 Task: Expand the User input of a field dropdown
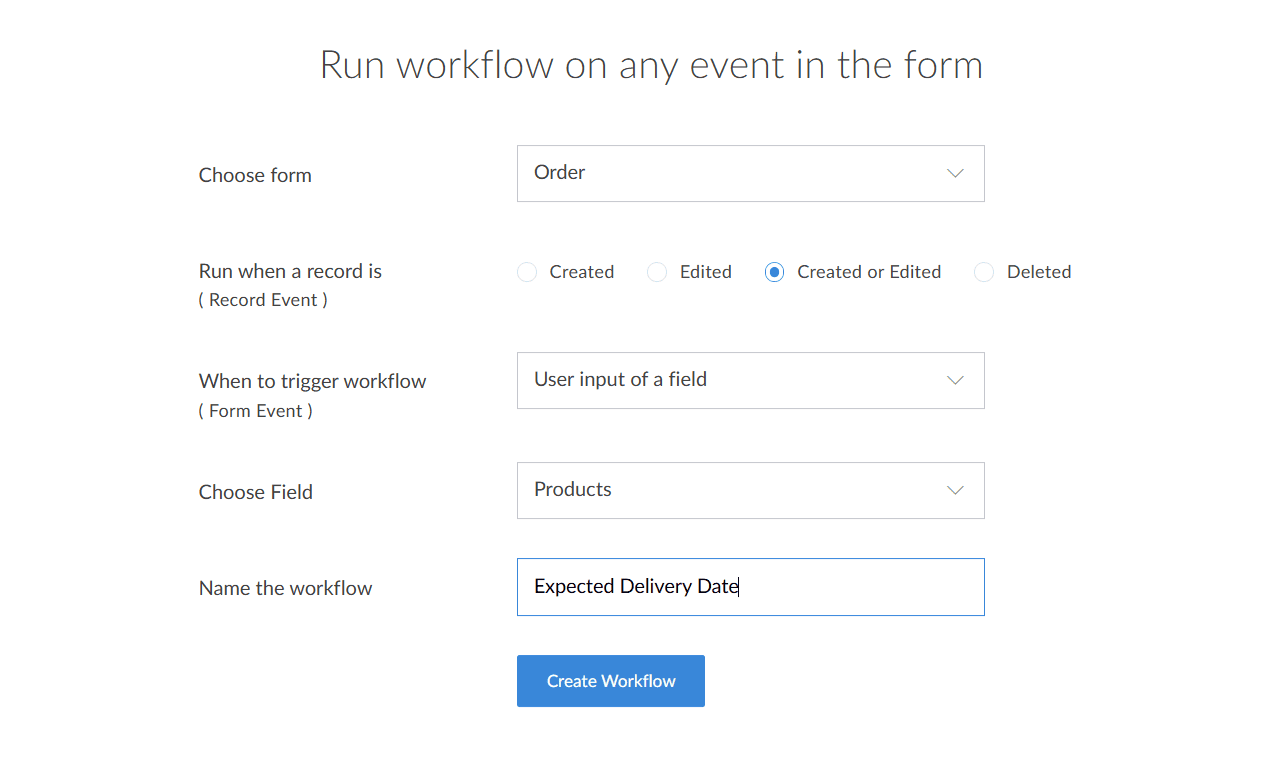(750, 380)
